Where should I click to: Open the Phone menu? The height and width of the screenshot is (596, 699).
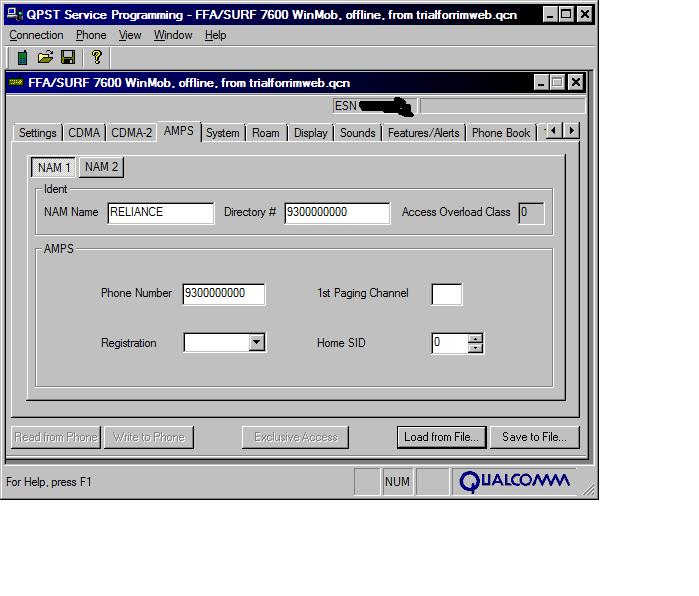click(91, 35)
